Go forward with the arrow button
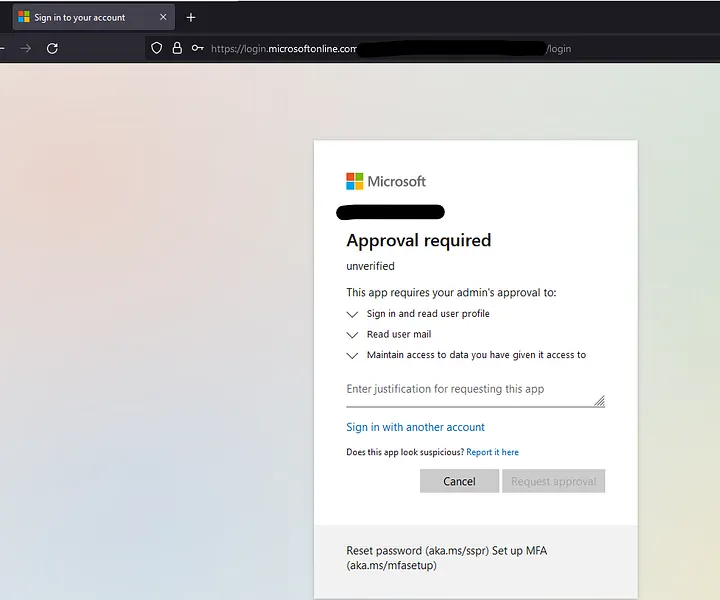The height and width of the screenshot is (600, 720). [x=26, y=48]
